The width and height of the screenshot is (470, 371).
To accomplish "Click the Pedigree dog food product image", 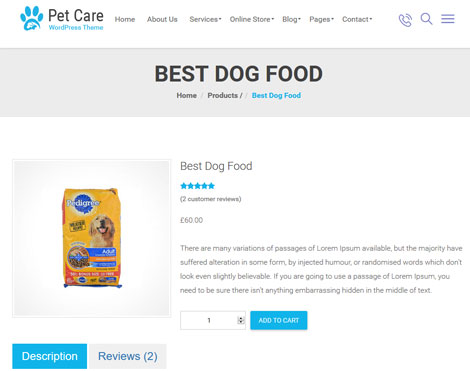I will 92,238.
